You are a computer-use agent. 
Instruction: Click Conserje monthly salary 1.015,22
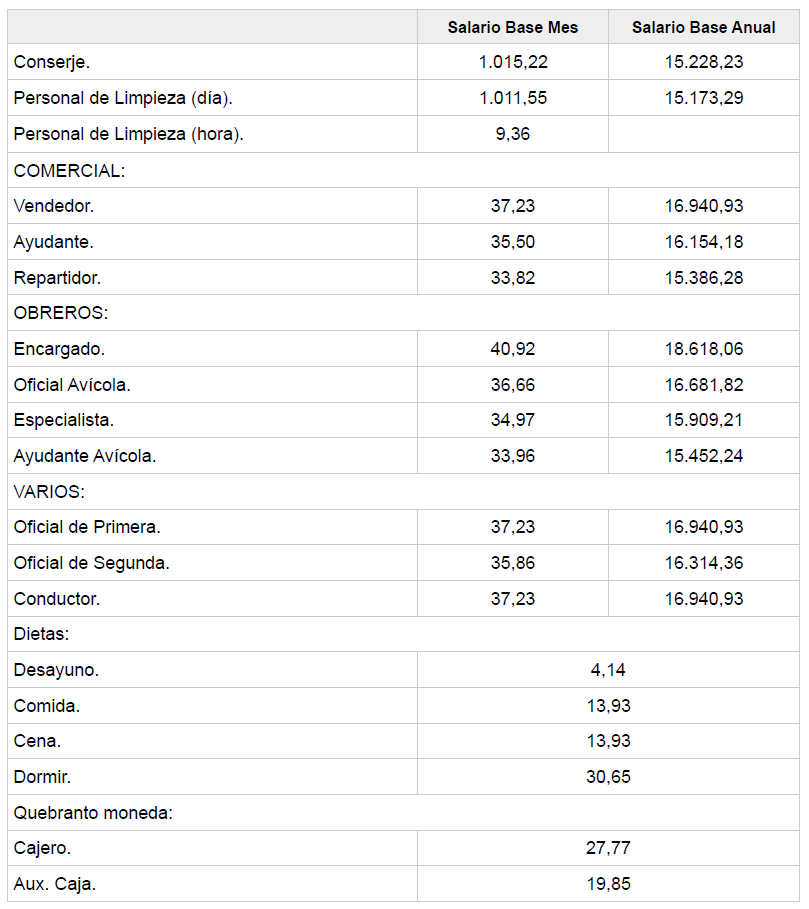513,62
